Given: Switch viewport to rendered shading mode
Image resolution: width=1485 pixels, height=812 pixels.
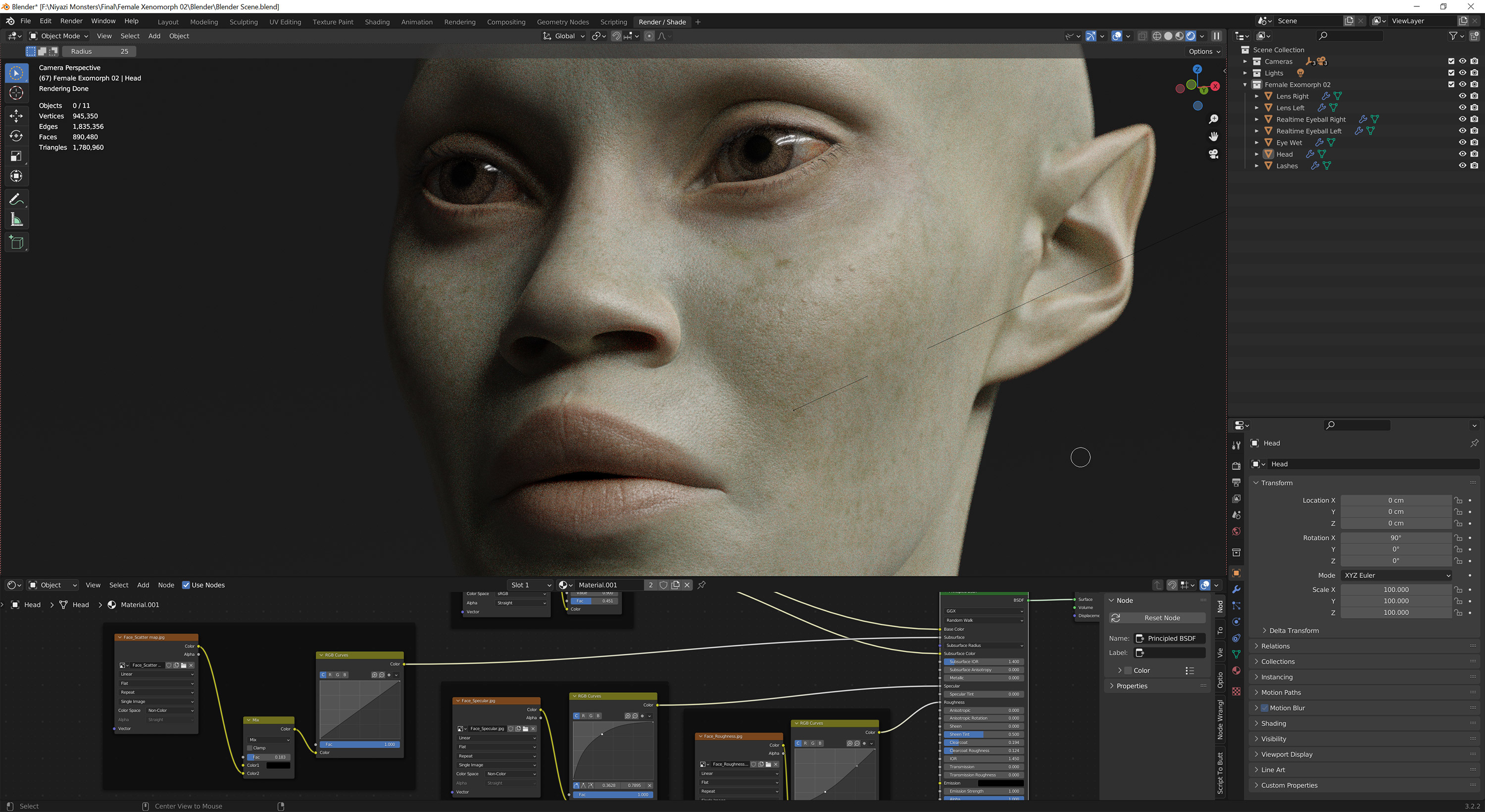Looking at the screenshot, I should tap(1191, 36).
